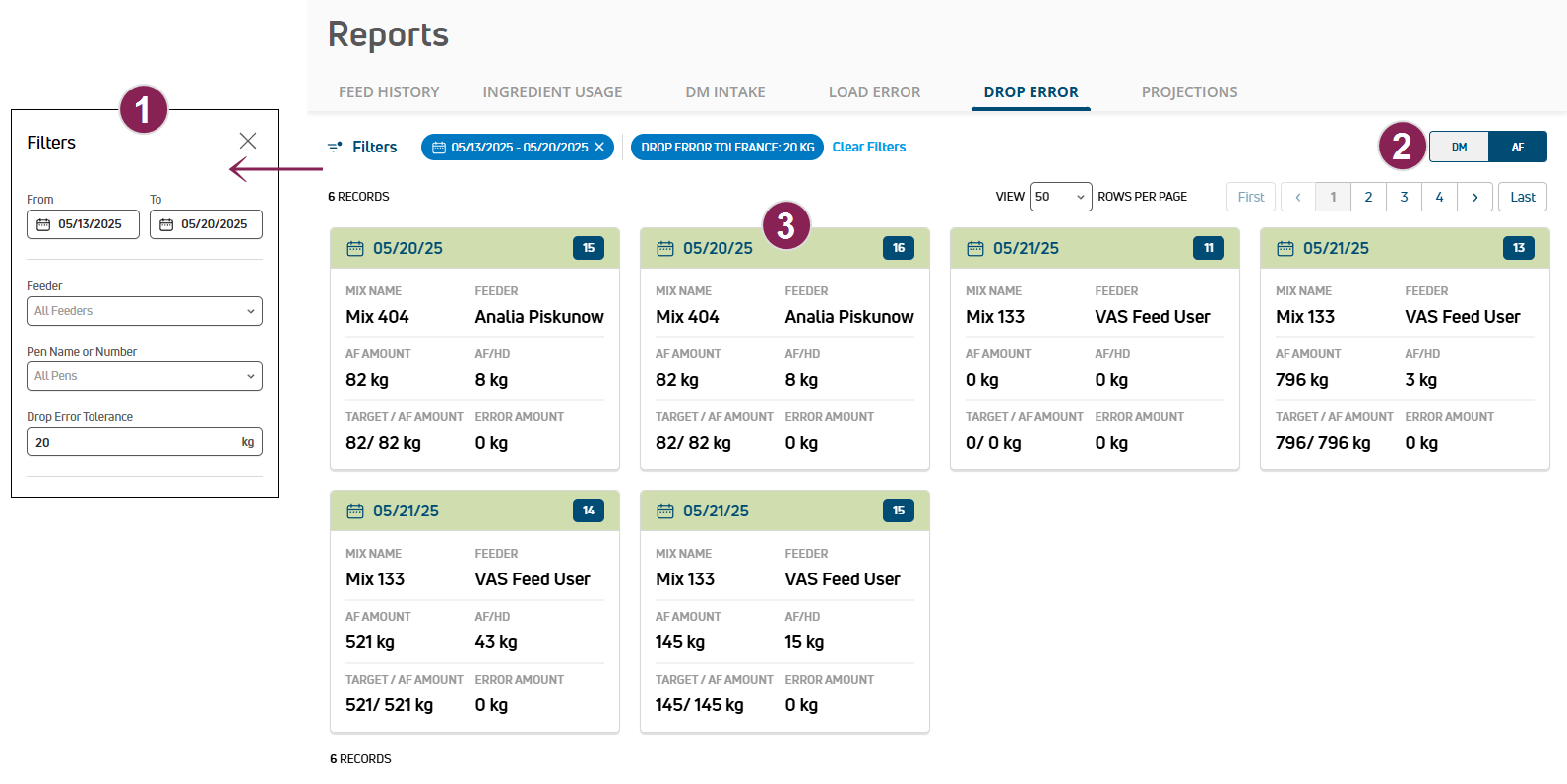Switch the view toggle to DM
The image size is (1567, 784).
pos(1459,147)
